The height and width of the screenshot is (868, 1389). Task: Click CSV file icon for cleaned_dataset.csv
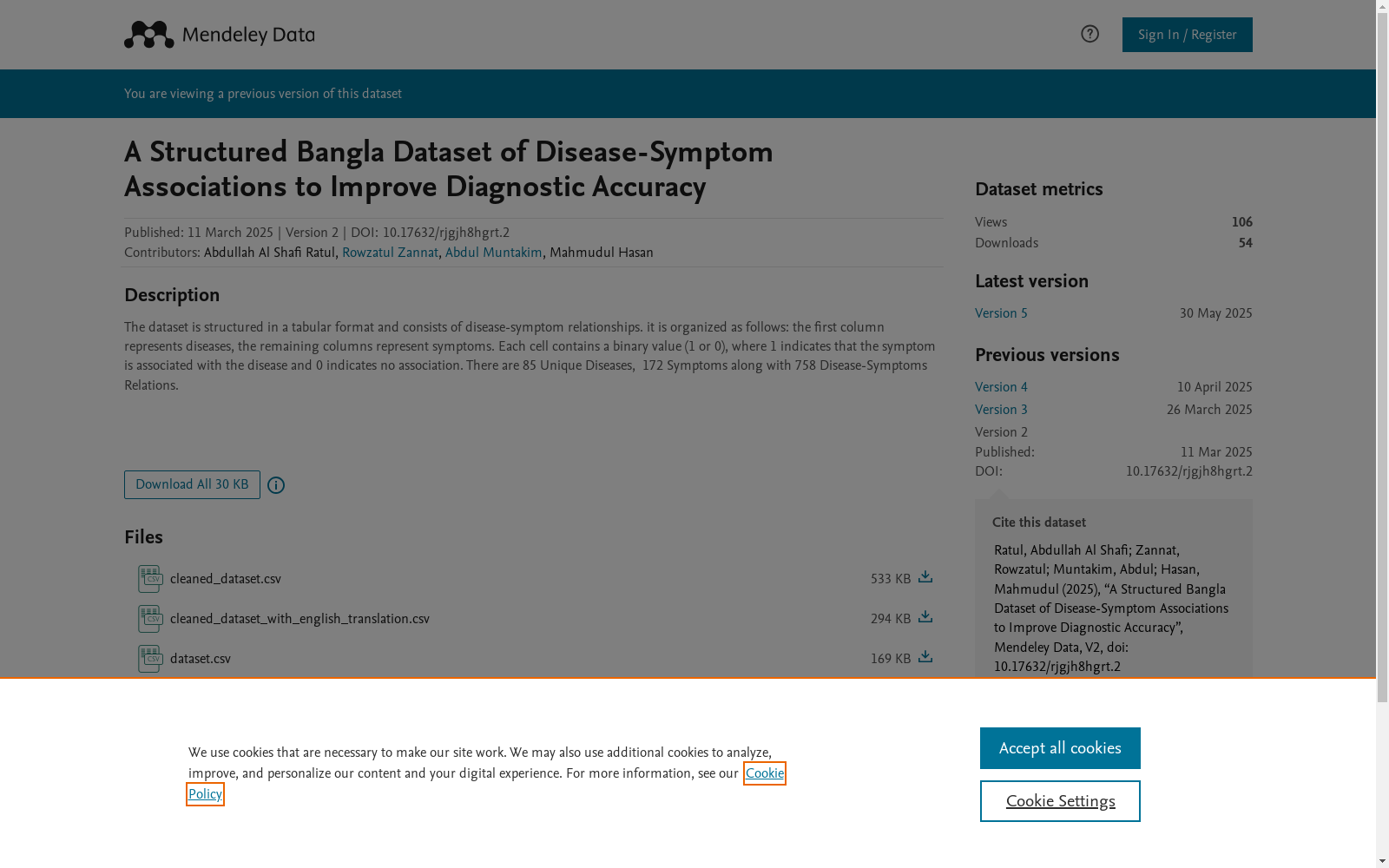(150, 579)
